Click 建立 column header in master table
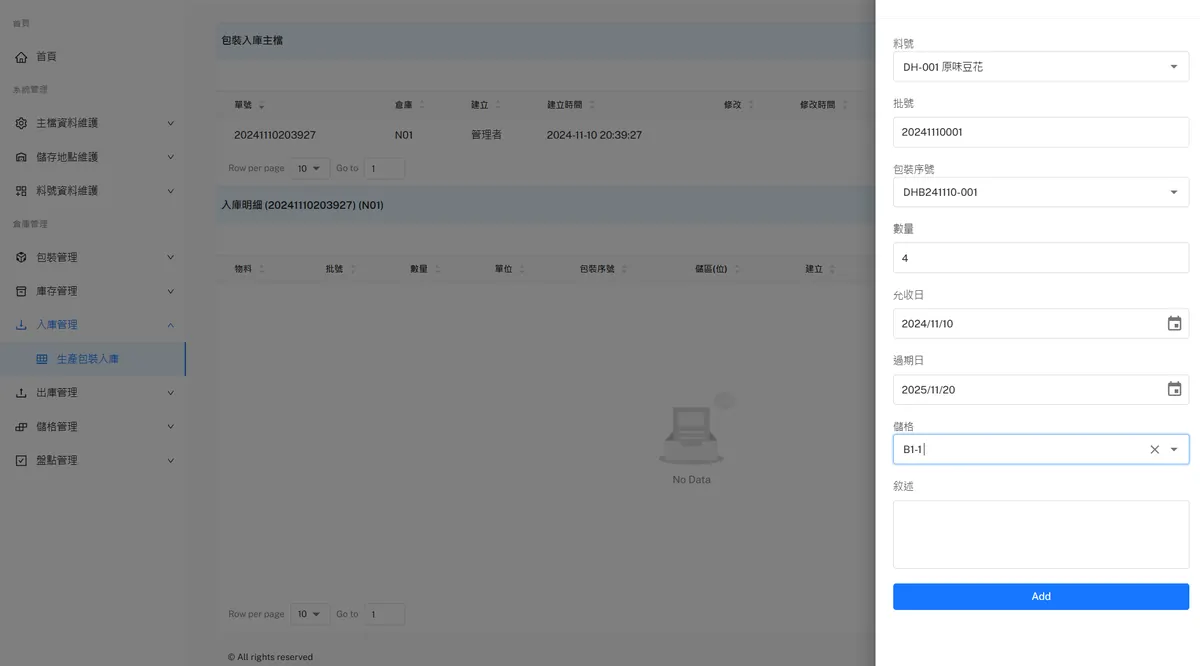This screenshot has width=1200, height=666. (480, 105)
